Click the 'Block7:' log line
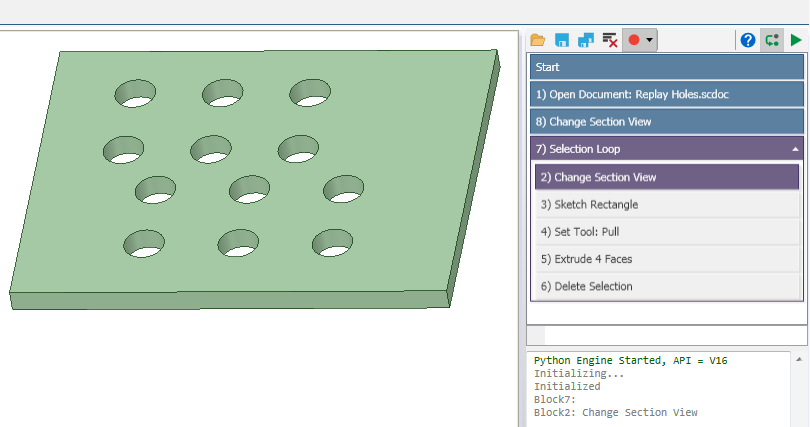 point(554,400)
